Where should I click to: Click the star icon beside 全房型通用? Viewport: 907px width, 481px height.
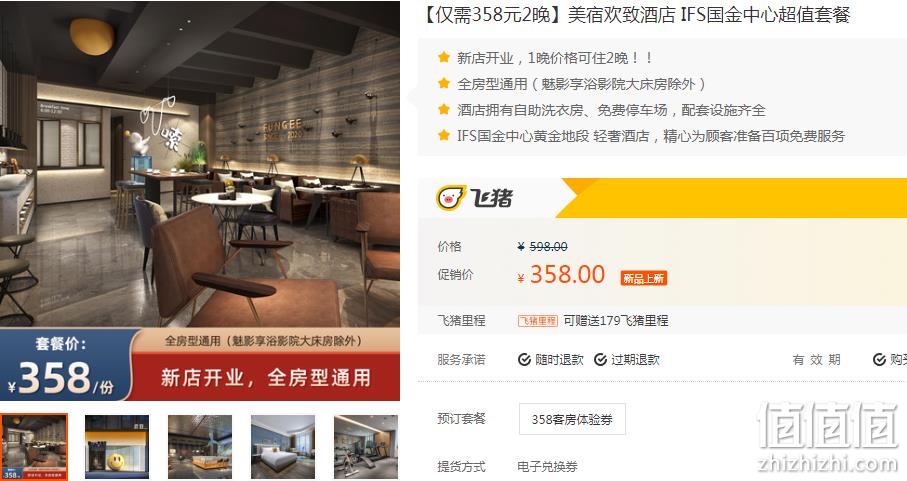coord(444,83)
